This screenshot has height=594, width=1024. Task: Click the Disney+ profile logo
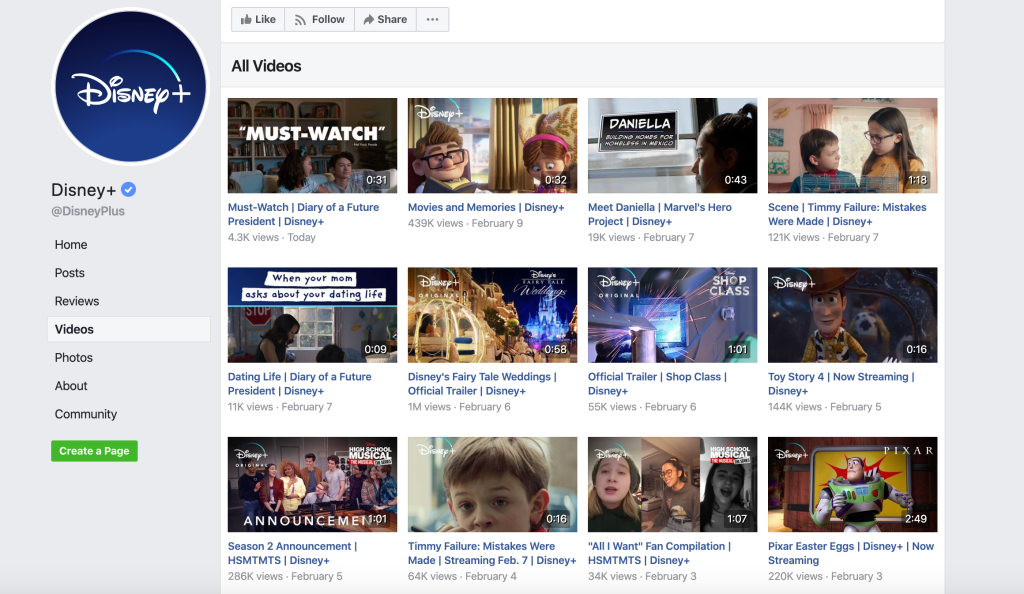tap(130, 87)
